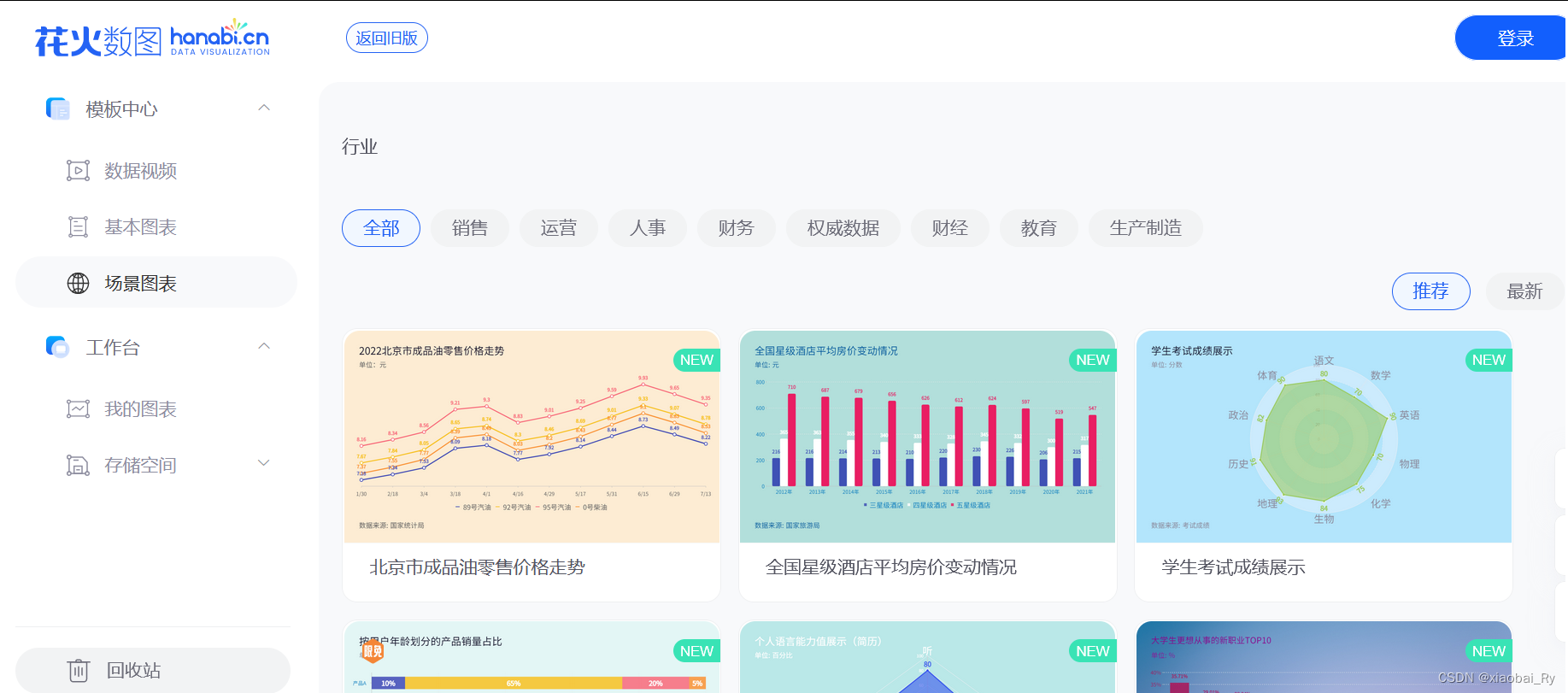Filter templates by 运营
This screenshot has width=1568, height=693.
pos(559,228)
